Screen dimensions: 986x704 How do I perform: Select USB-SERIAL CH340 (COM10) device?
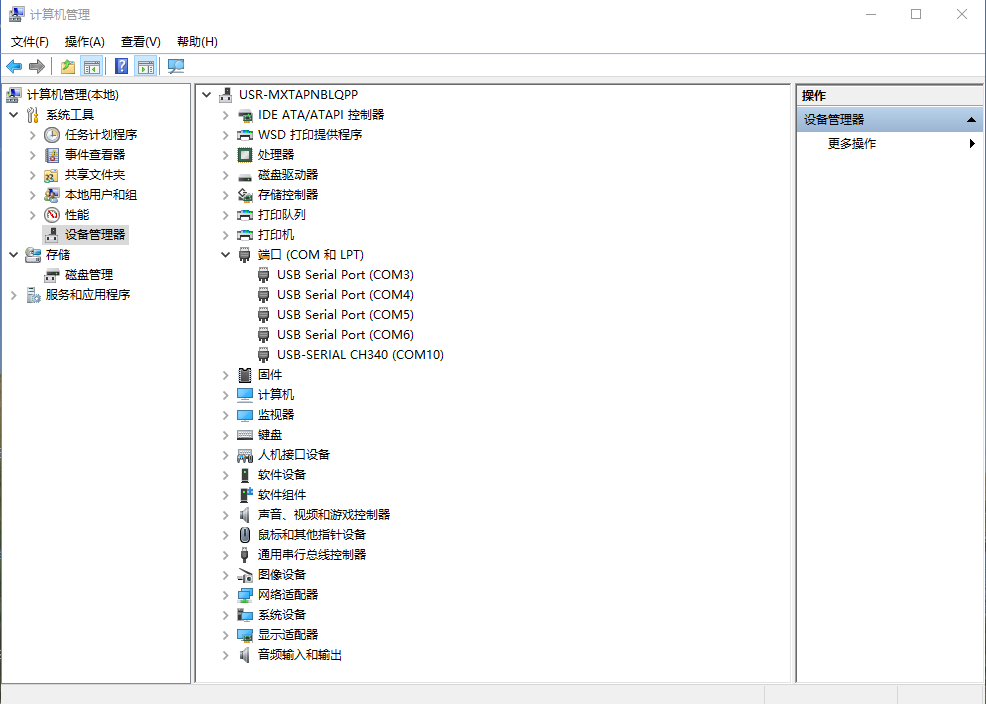tap(360, 355)
